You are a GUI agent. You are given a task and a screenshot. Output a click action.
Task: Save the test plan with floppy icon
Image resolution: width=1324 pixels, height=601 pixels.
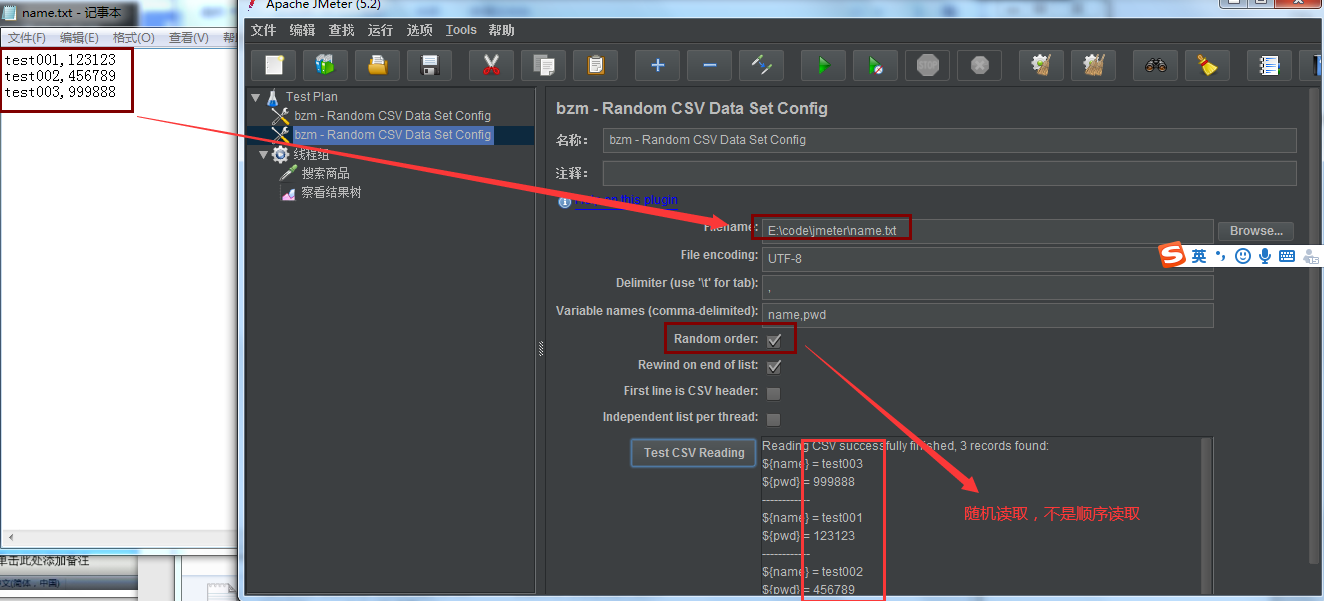[430, 66]
